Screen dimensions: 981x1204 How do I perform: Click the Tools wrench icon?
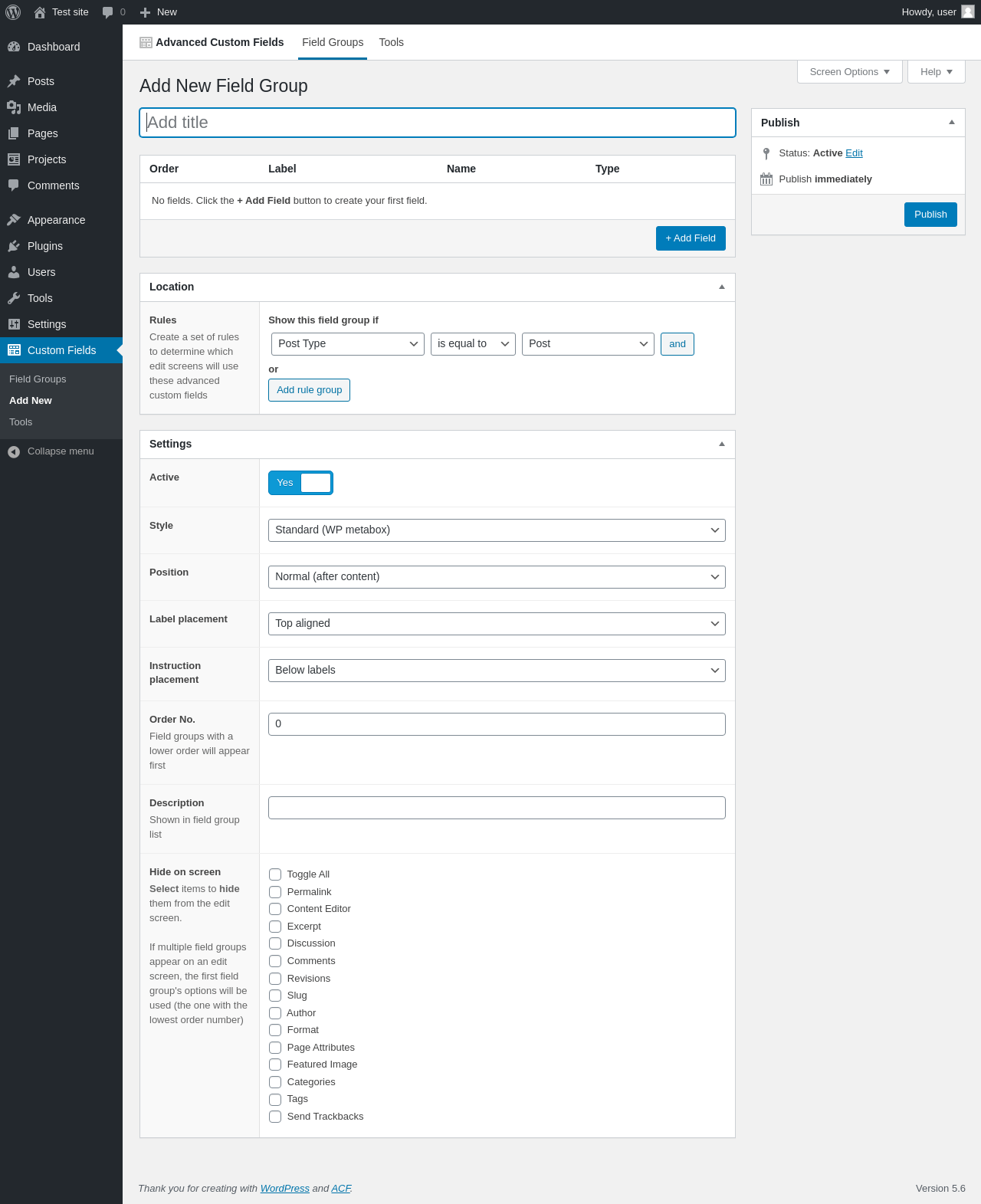point(14,298)
